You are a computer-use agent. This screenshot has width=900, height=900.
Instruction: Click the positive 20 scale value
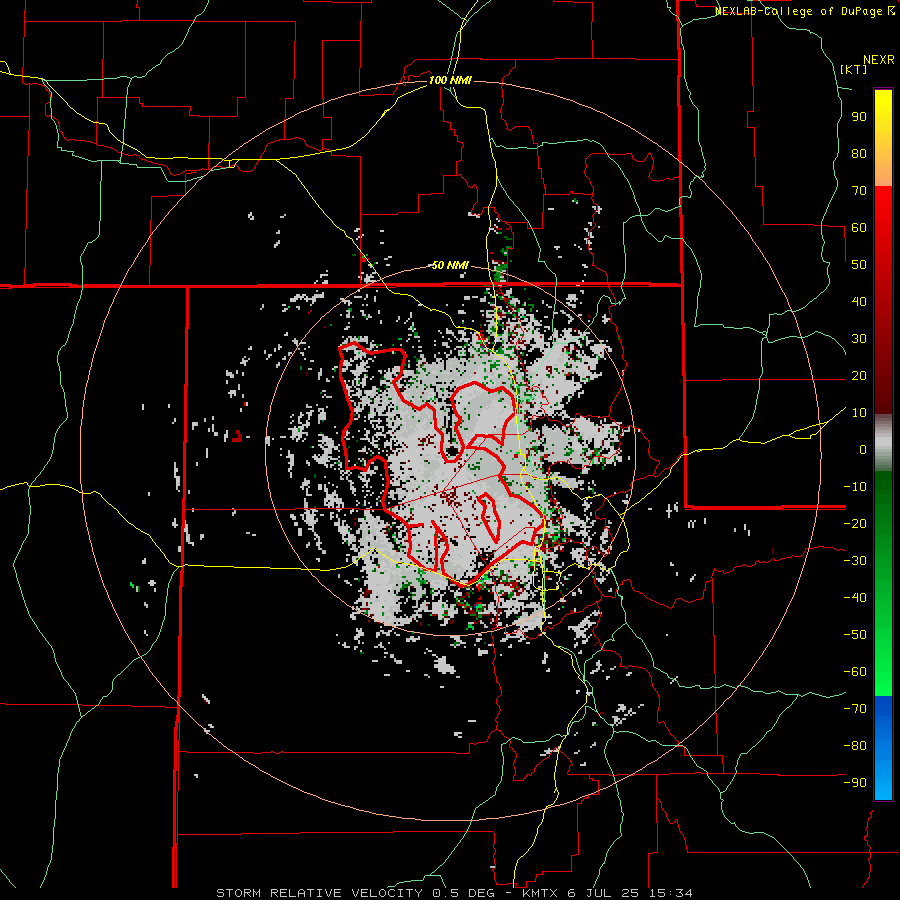[x=859, y=375]
